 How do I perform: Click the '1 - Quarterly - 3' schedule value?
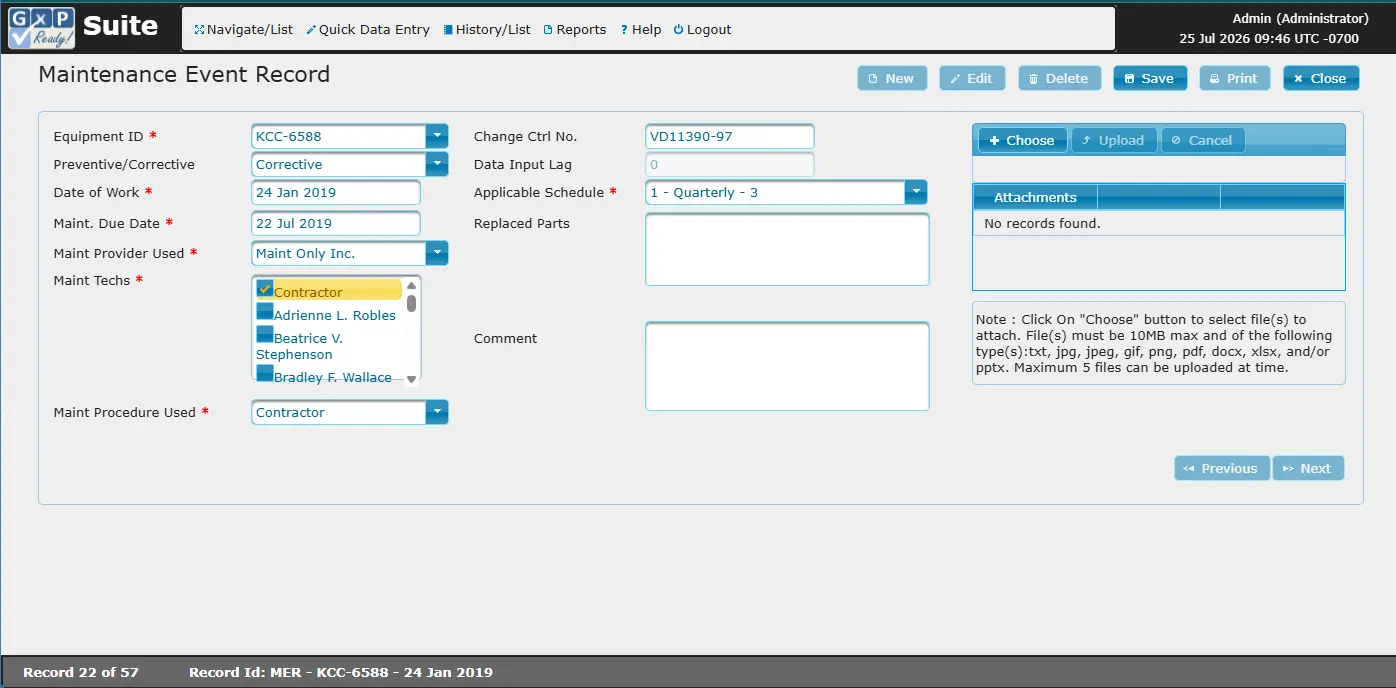tap(704, 193)
